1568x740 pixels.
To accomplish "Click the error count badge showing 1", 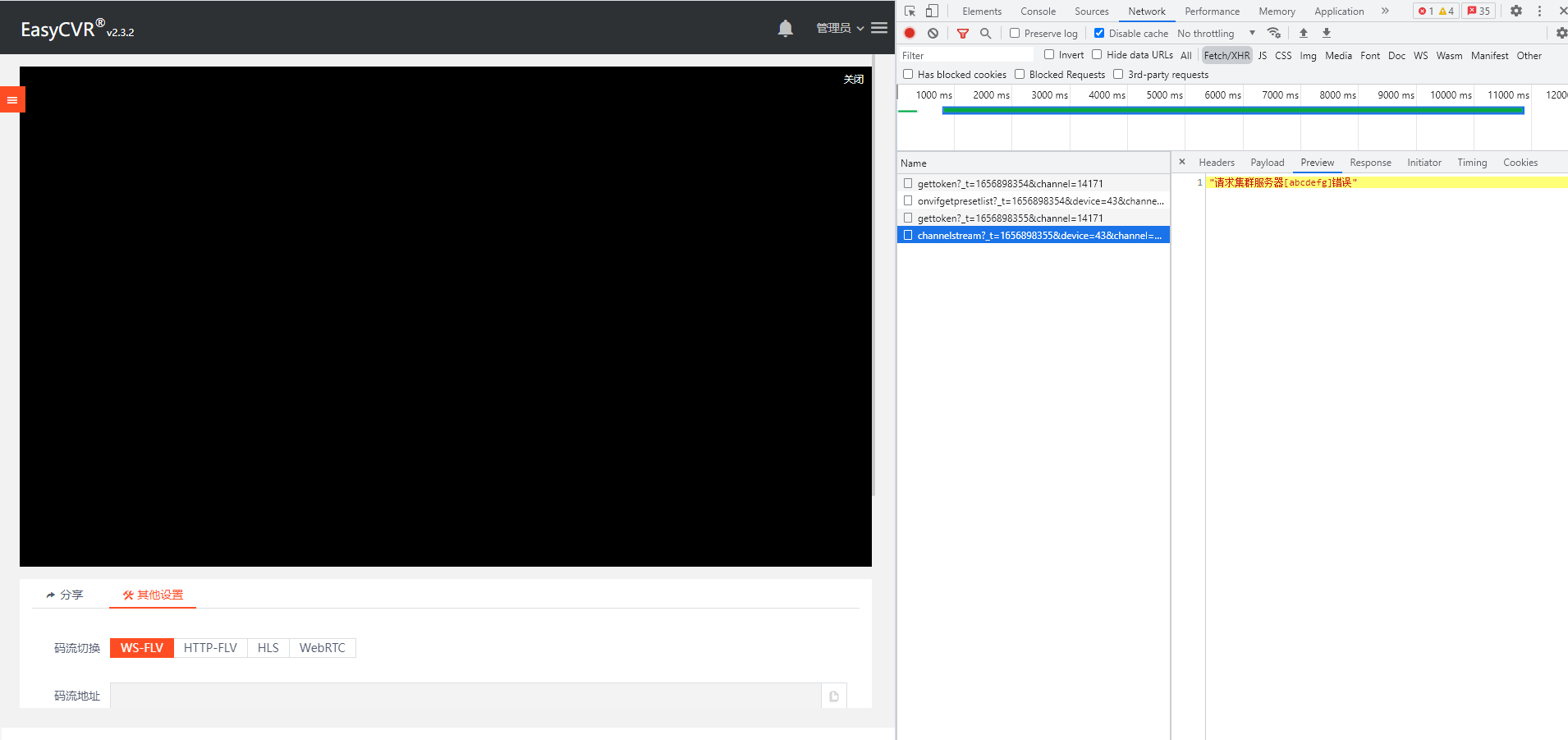I will coord(1426,11).
